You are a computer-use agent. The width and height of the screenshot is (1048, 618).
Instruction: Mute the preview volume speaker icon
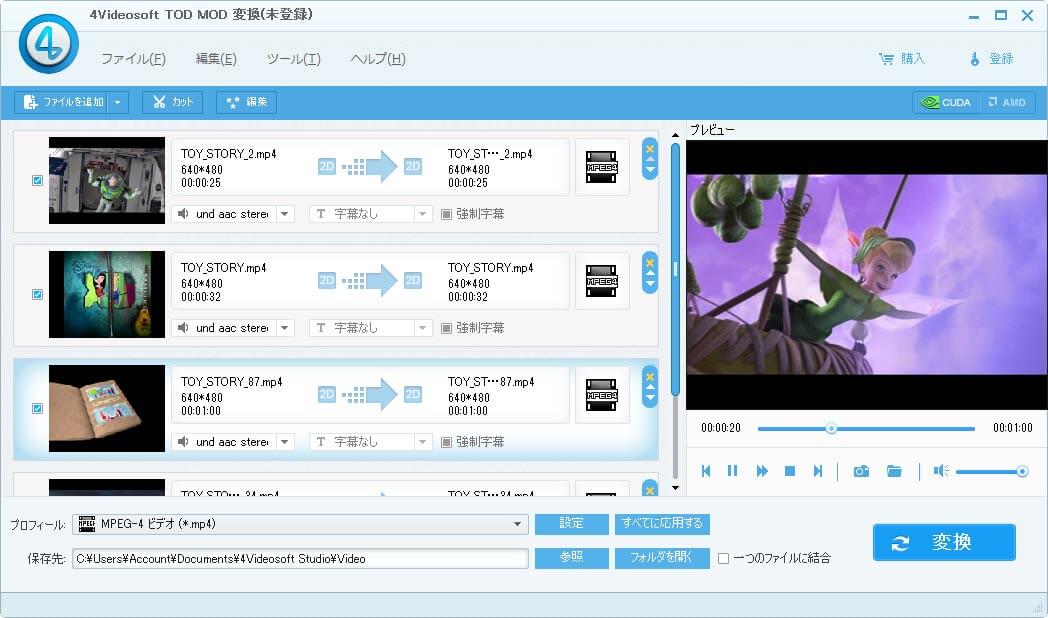pos(941,471)
